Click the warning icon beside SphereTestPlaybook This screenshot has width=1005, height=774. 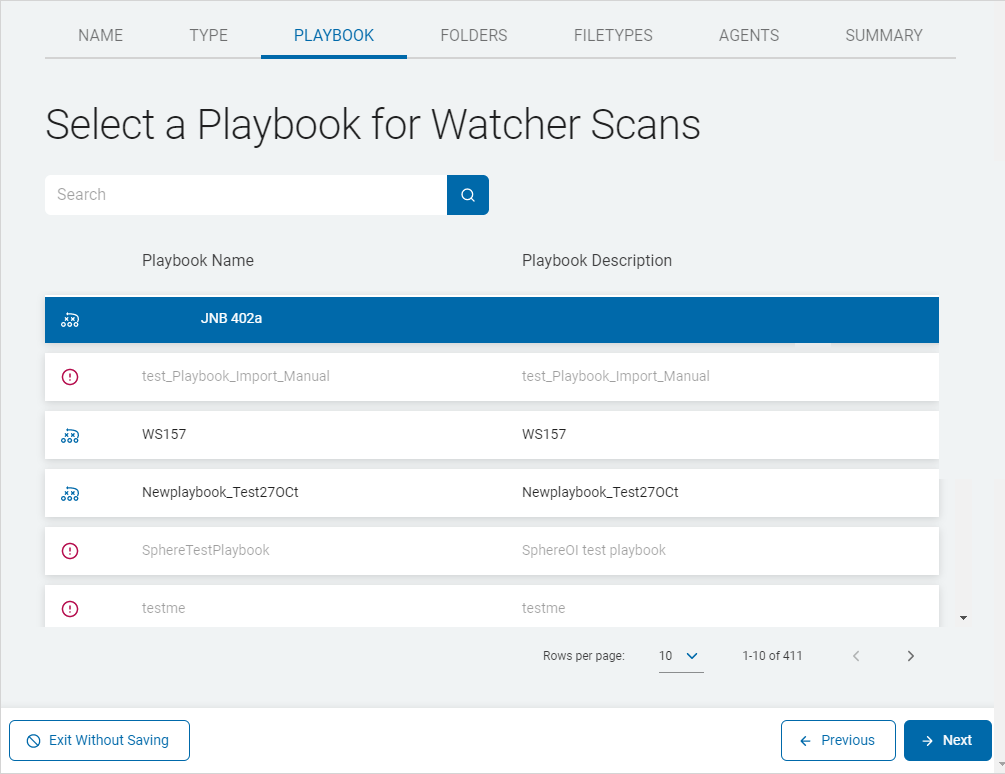(x=70, y=551)
